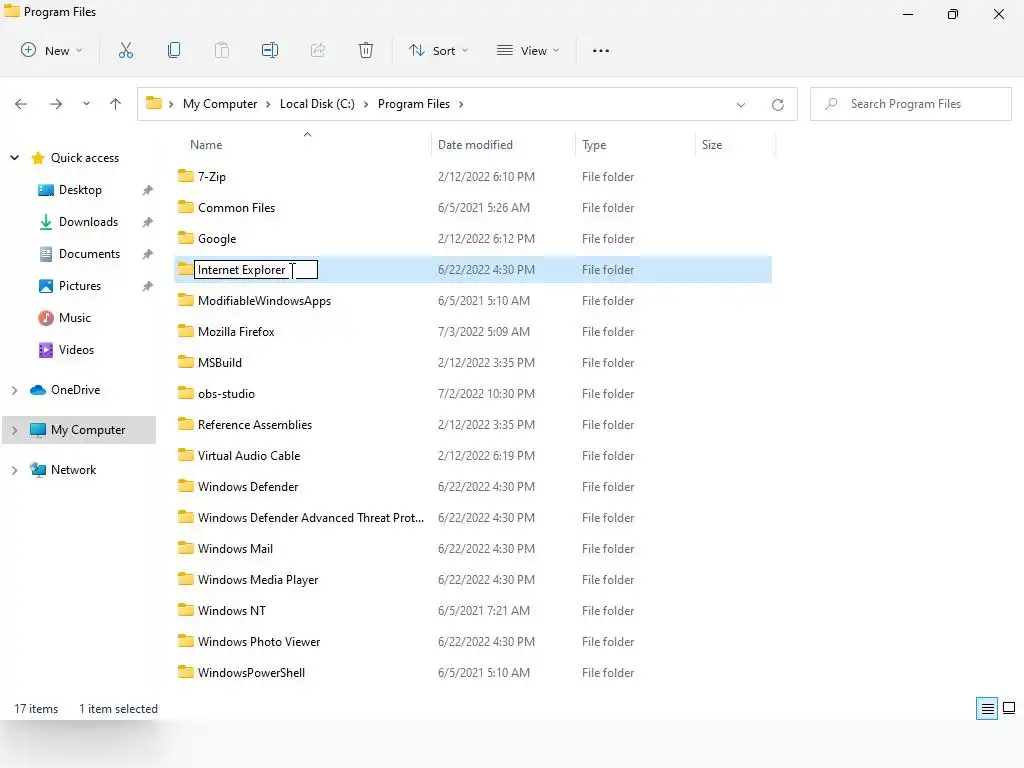Select Network in navigation pane

click(x=74, y=470)
